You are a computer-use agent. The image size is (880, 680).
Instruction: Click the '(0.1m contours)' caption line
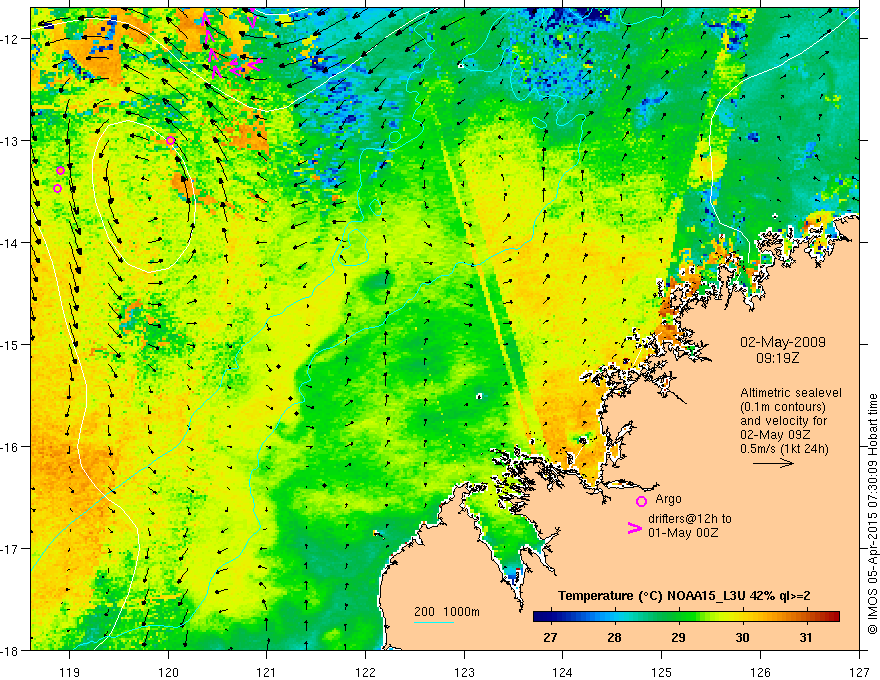(783, 407)
